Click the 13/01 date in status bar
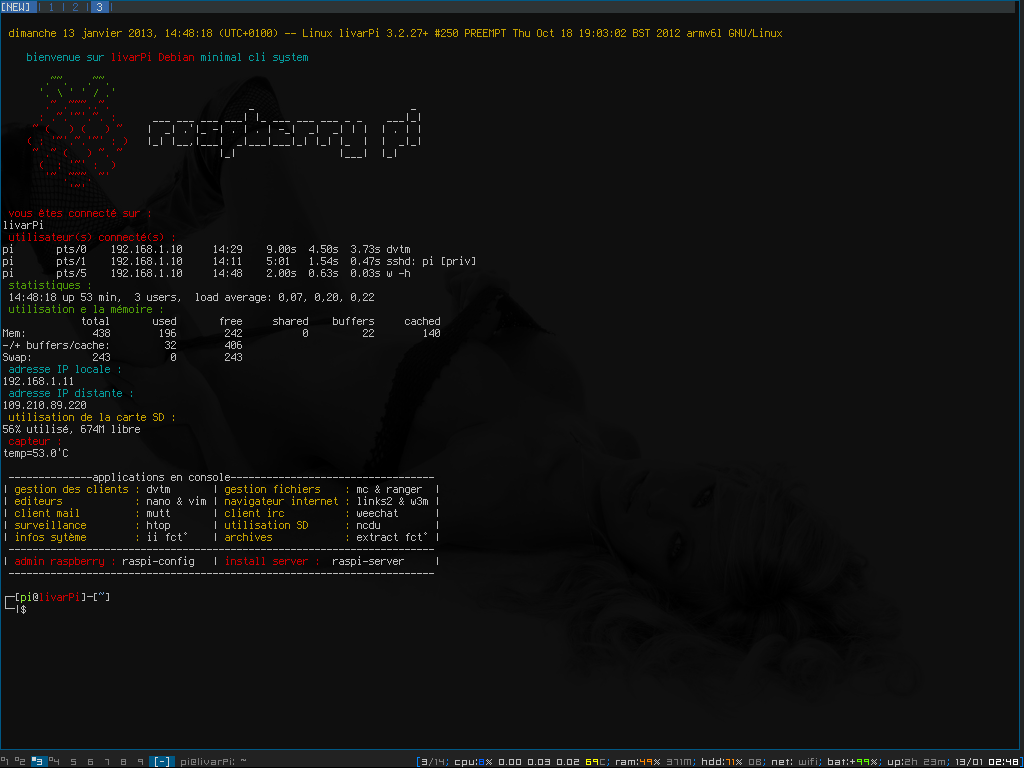The height and width of the screenshot is (768, 1024). tap(970, 761)
